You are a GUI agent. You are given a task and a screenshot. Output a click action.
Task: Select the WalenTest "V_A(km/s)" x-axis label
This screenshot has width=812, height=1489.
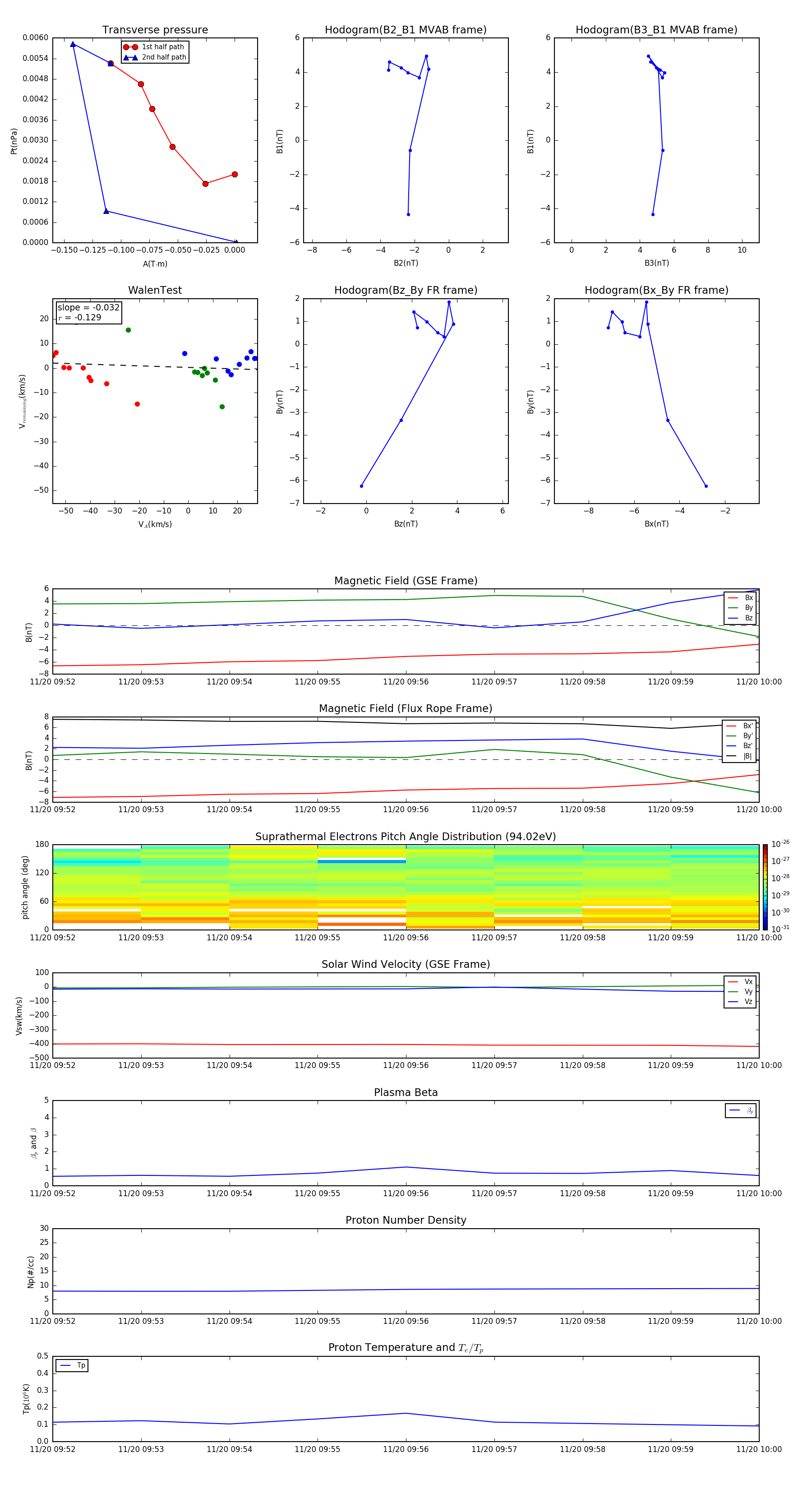(x=155, y=524)
